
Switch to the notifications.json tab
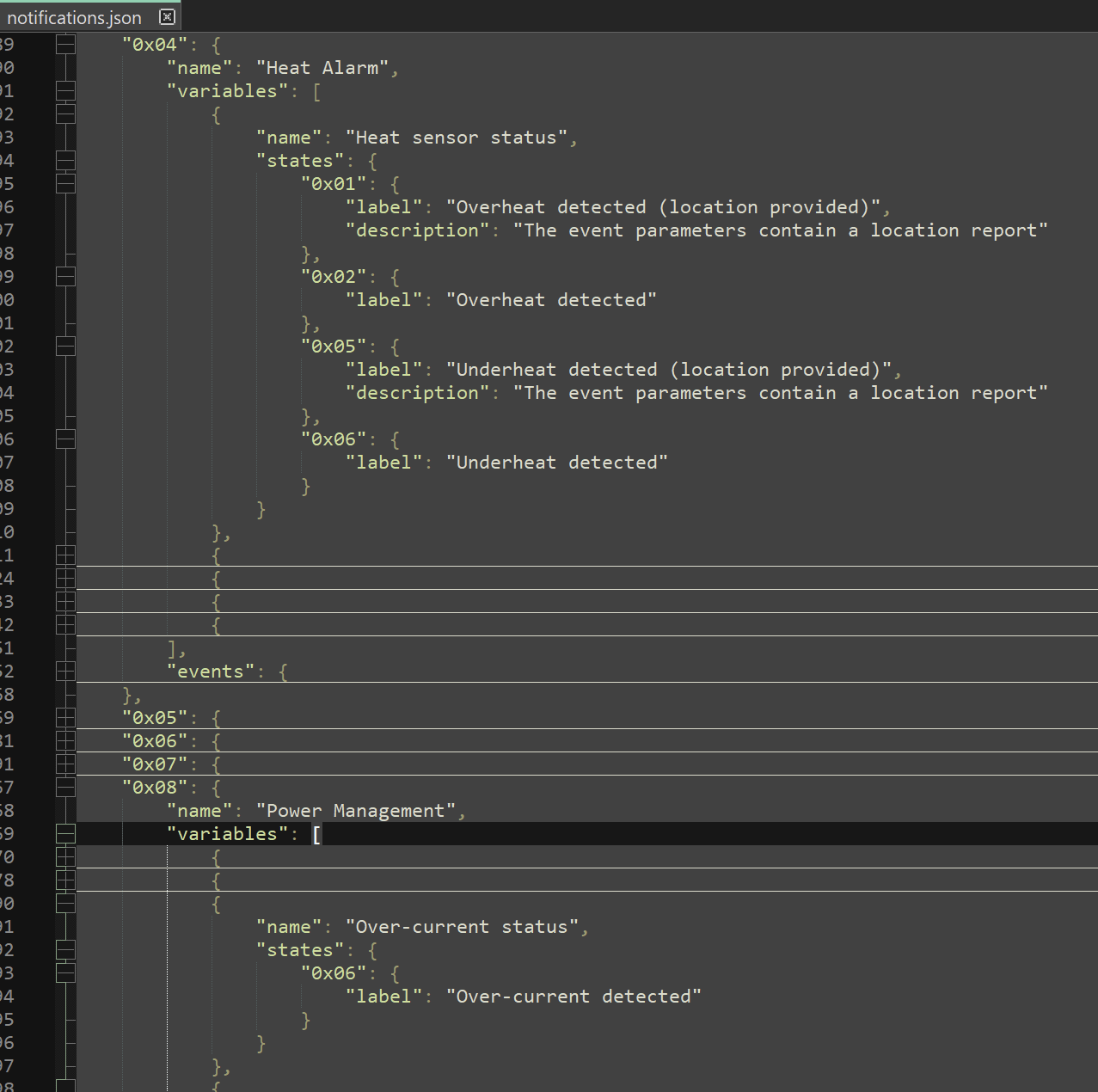tap(73, 16)
